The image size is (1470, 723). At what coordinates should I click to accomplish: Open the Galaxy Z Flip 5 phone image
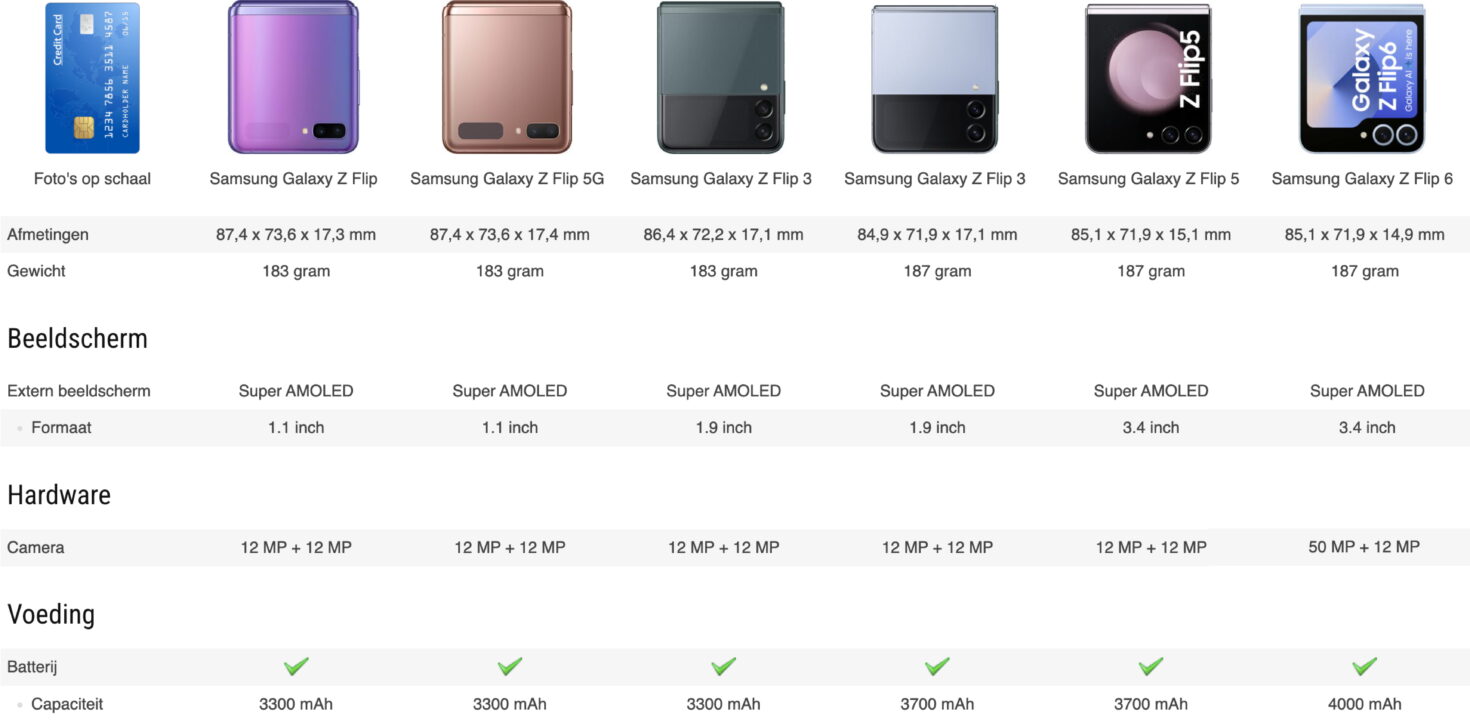(x=1148, y=78)
